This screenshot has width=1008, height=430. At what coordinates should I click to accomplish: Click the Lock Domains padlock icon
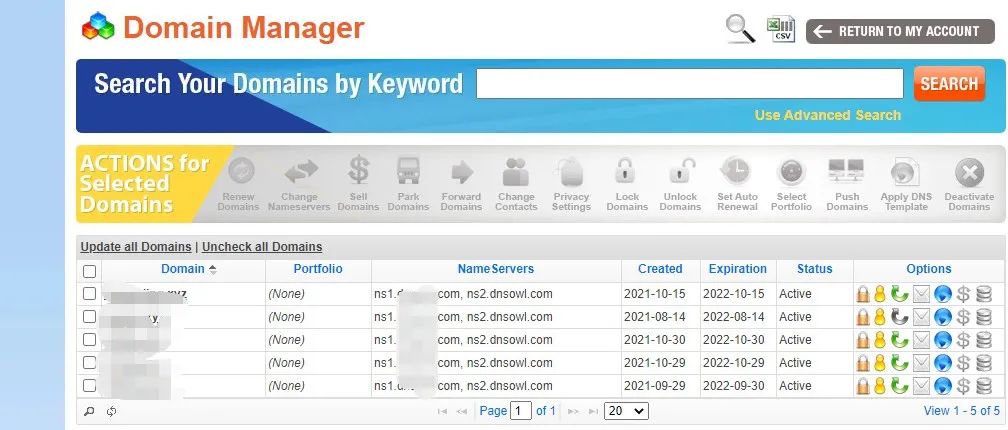pos(626,172)
